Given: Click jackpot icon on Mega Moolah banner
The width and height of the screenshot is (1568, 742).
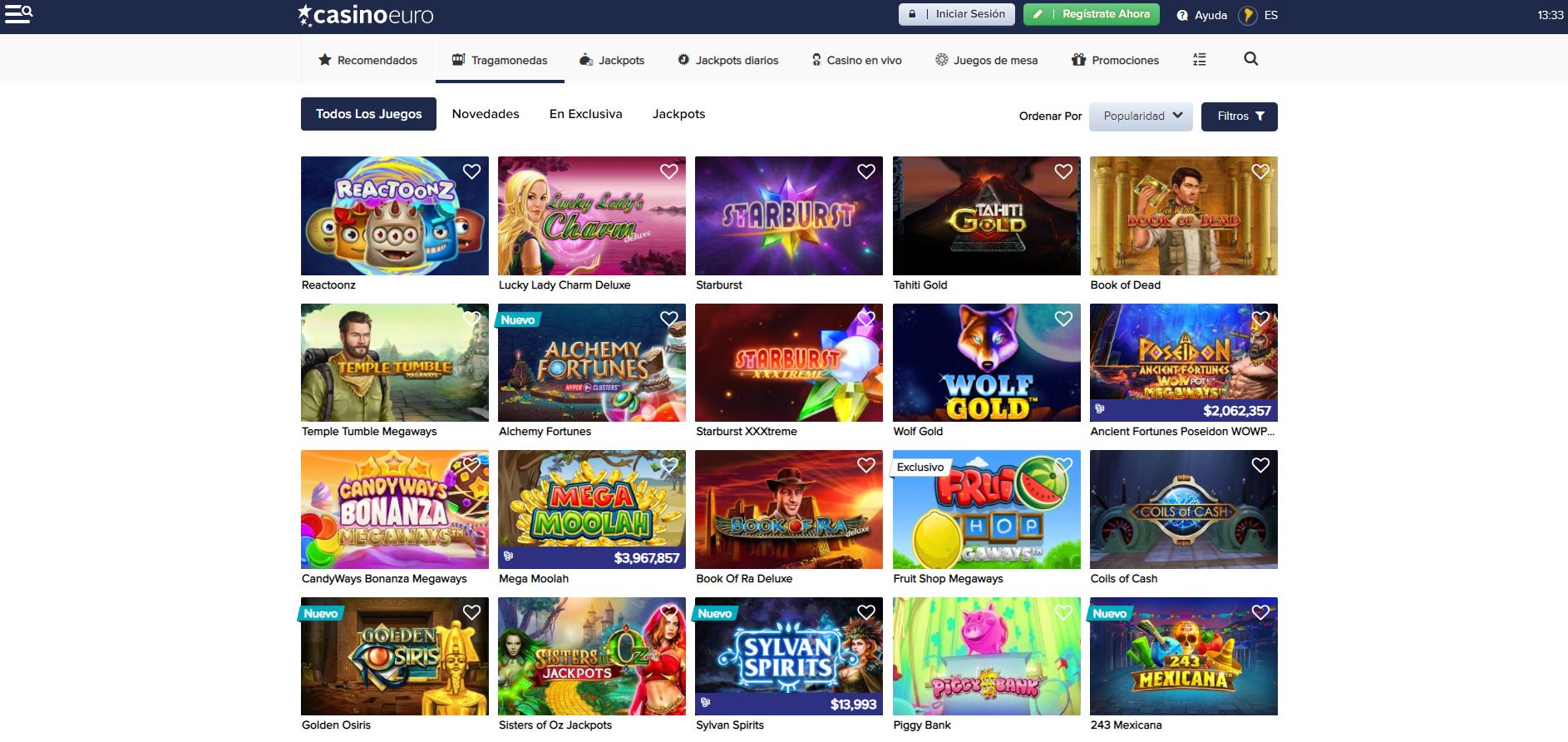Looking at the screenshot, I should click(x=508, y=556).
